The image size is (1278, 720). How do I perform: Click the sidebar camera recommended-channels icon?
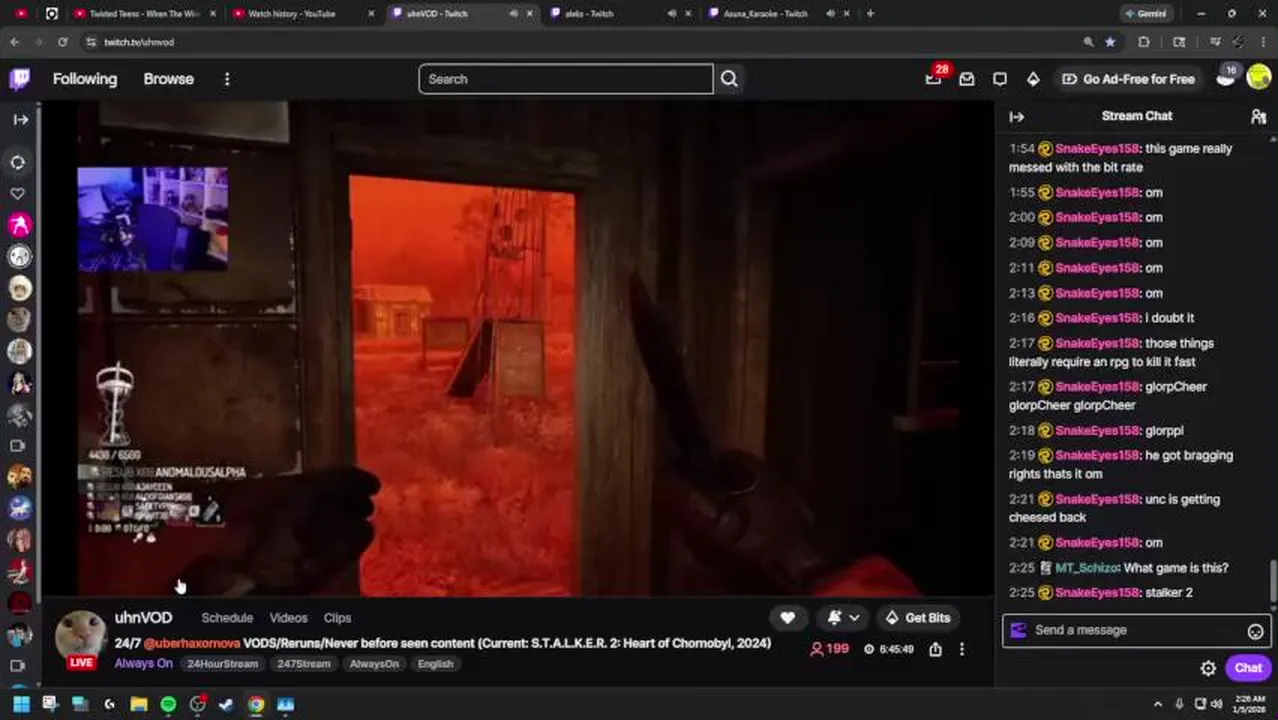(x=17, y=446)
